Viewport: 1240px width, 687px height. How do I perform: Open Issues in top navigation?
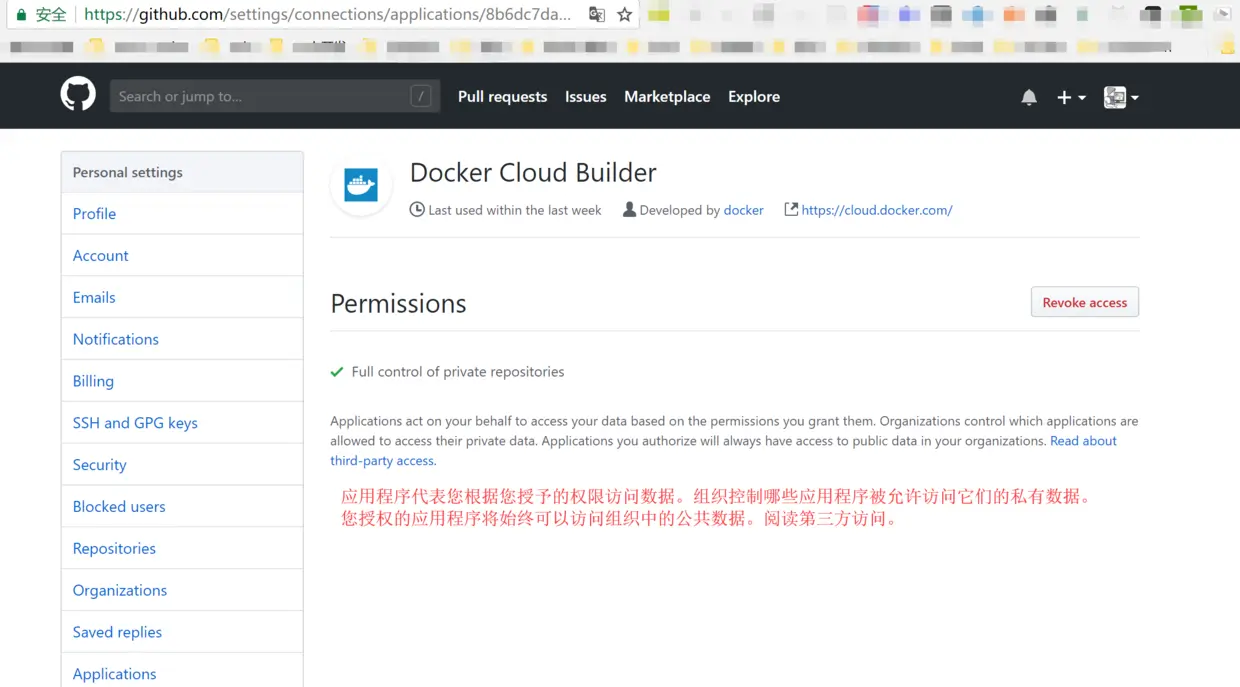point(586,97)
